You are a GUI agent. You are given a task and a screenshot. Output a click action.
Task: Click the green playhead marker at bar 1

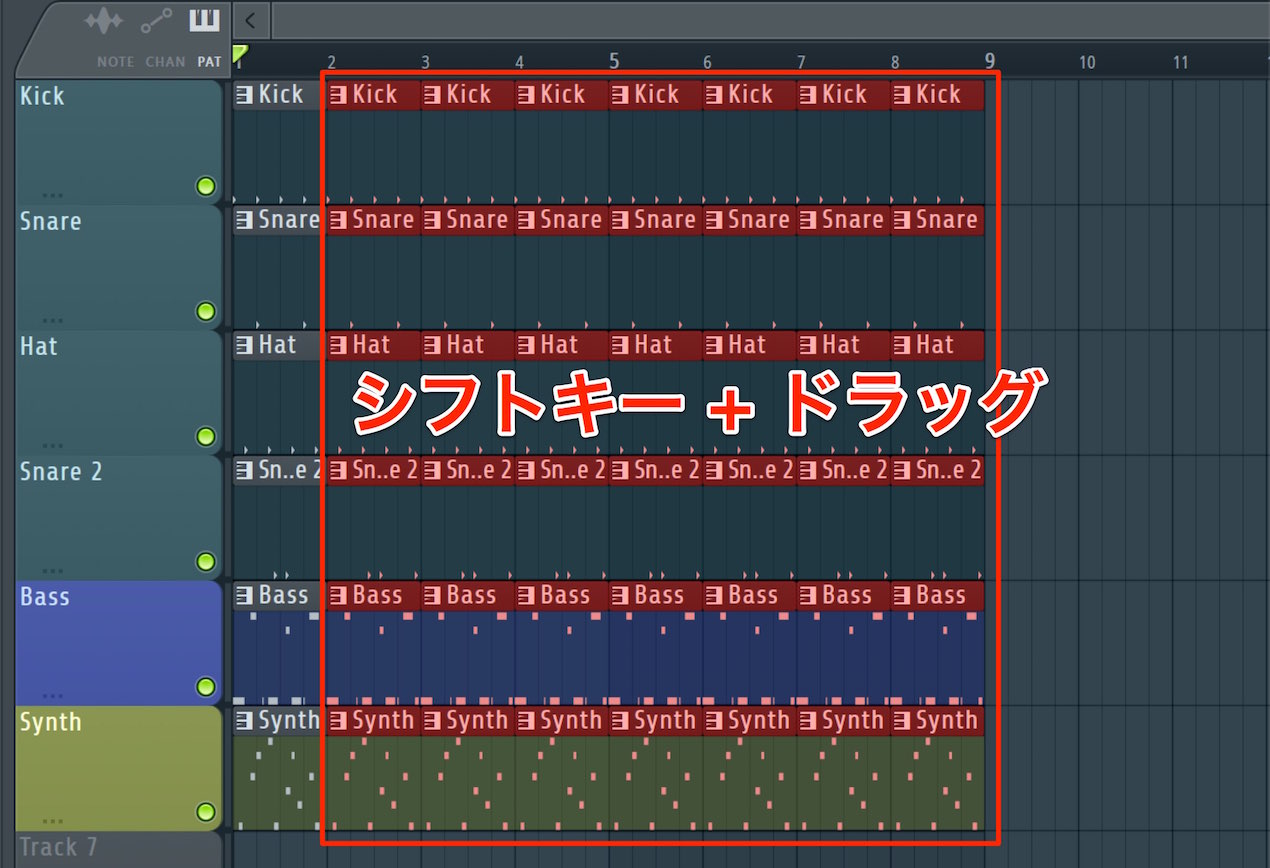pyautogui.click(x=239, y=52)
